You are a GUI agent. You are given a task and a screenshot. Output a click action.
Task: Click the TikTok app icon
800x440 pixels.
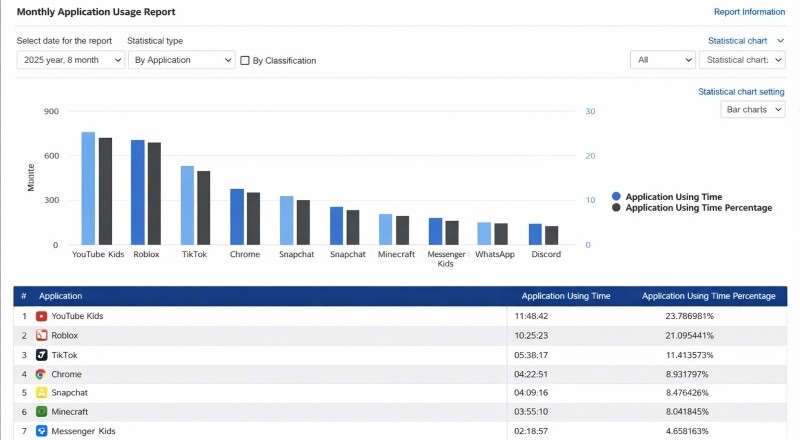coord(41,355)
